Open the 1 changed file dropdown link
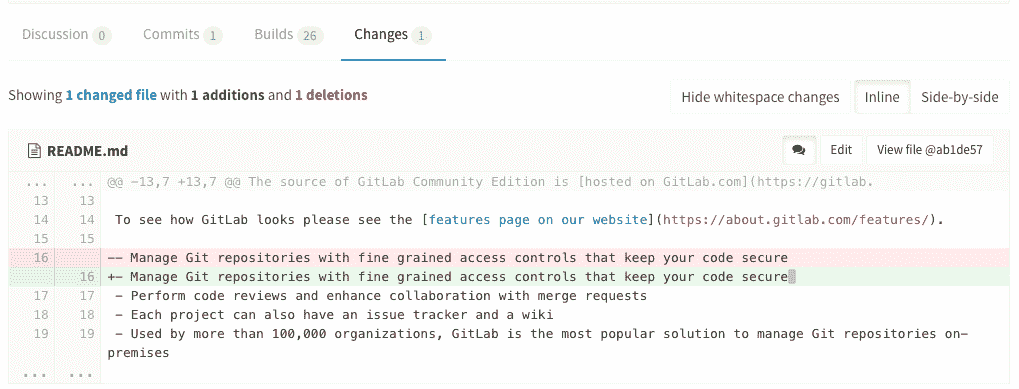The width and height of the screenshot is (1019, 389). (111, 95)
